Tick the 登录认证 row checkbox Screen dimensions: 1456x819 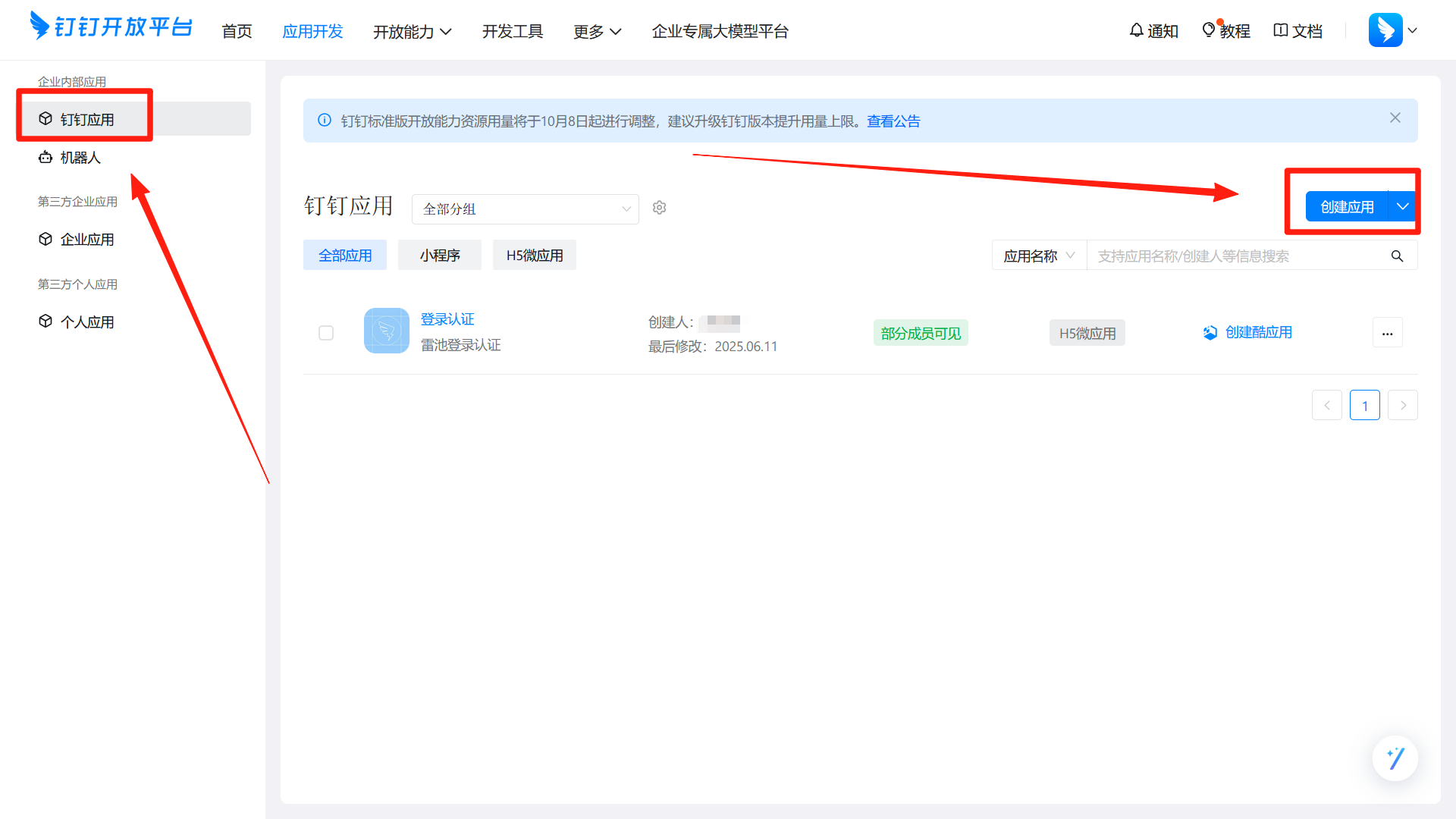326,333
